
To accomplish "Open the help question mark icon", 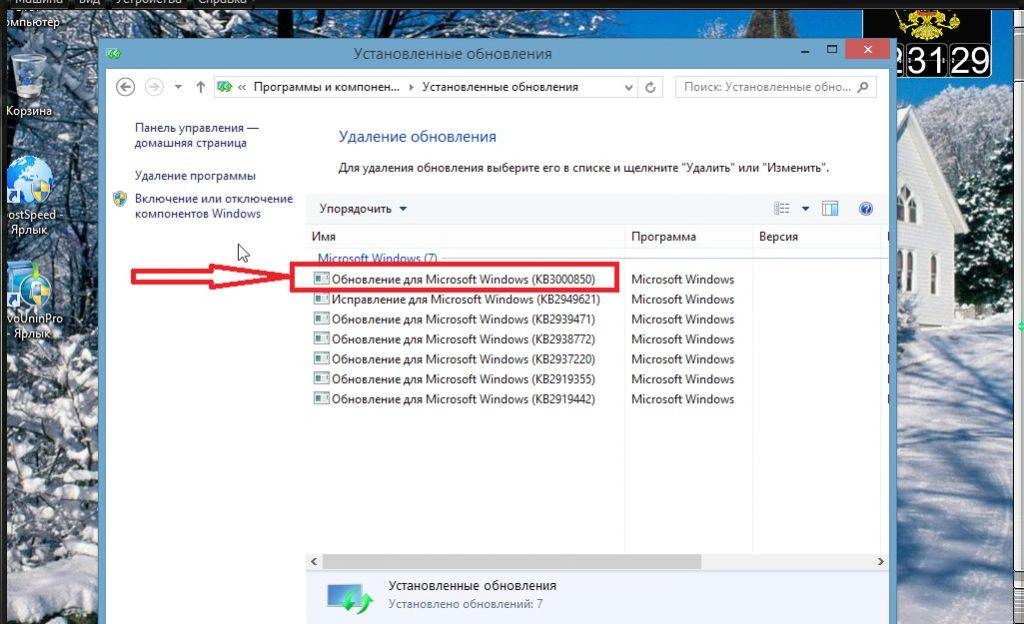I will click(866, 209).
